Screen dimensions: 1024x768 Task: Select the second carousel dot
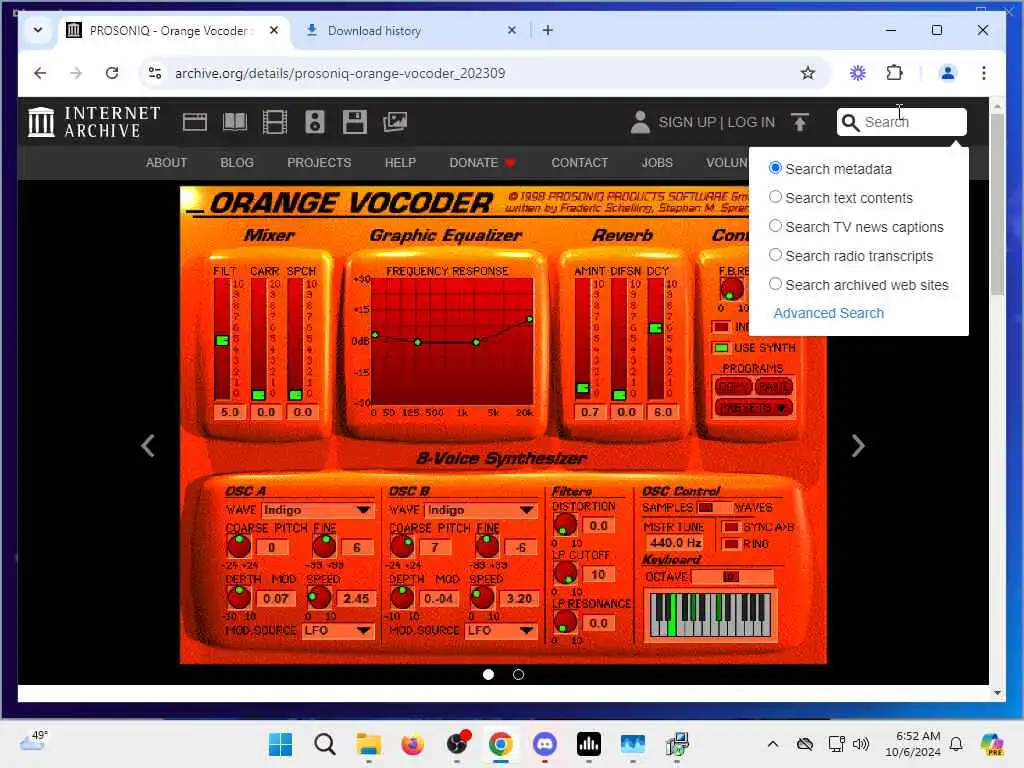[519, 675]
